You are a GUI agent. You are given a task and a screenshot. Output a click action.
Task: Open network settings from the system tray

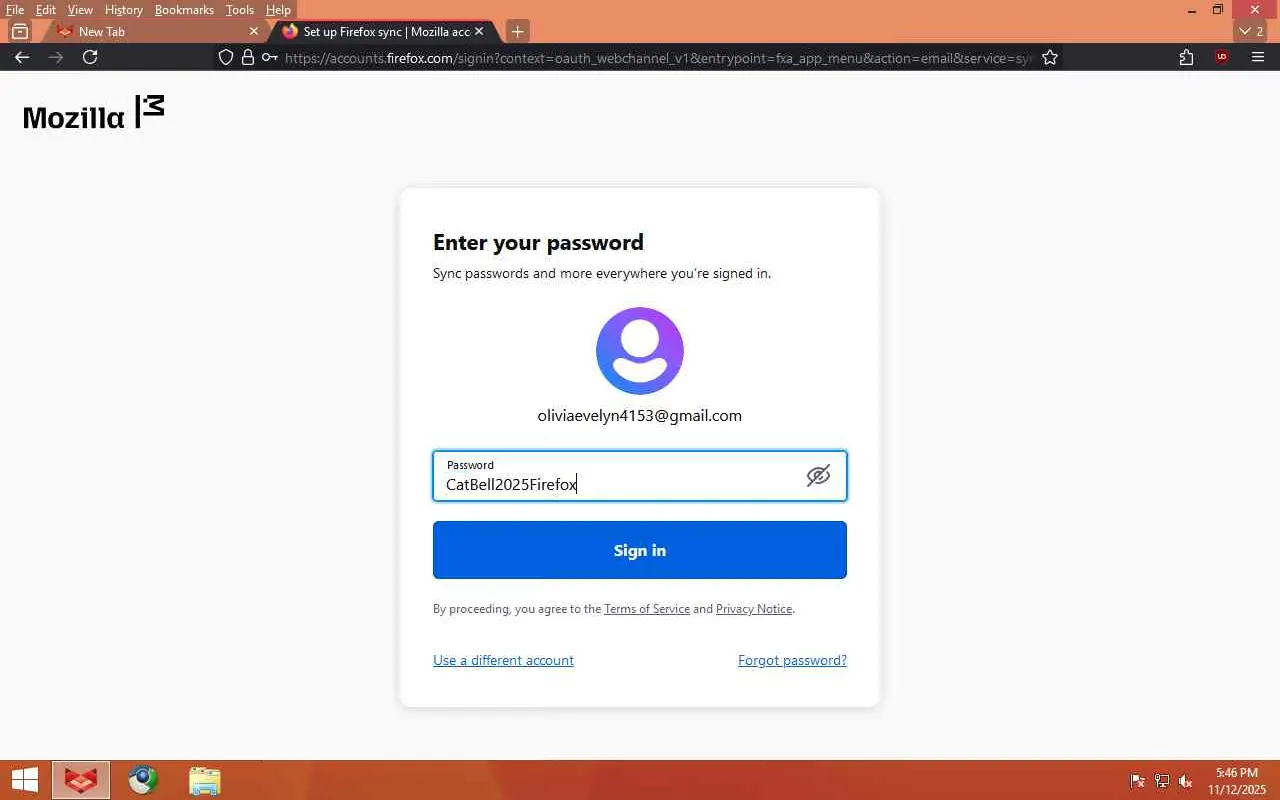(x=1162, y=781)
